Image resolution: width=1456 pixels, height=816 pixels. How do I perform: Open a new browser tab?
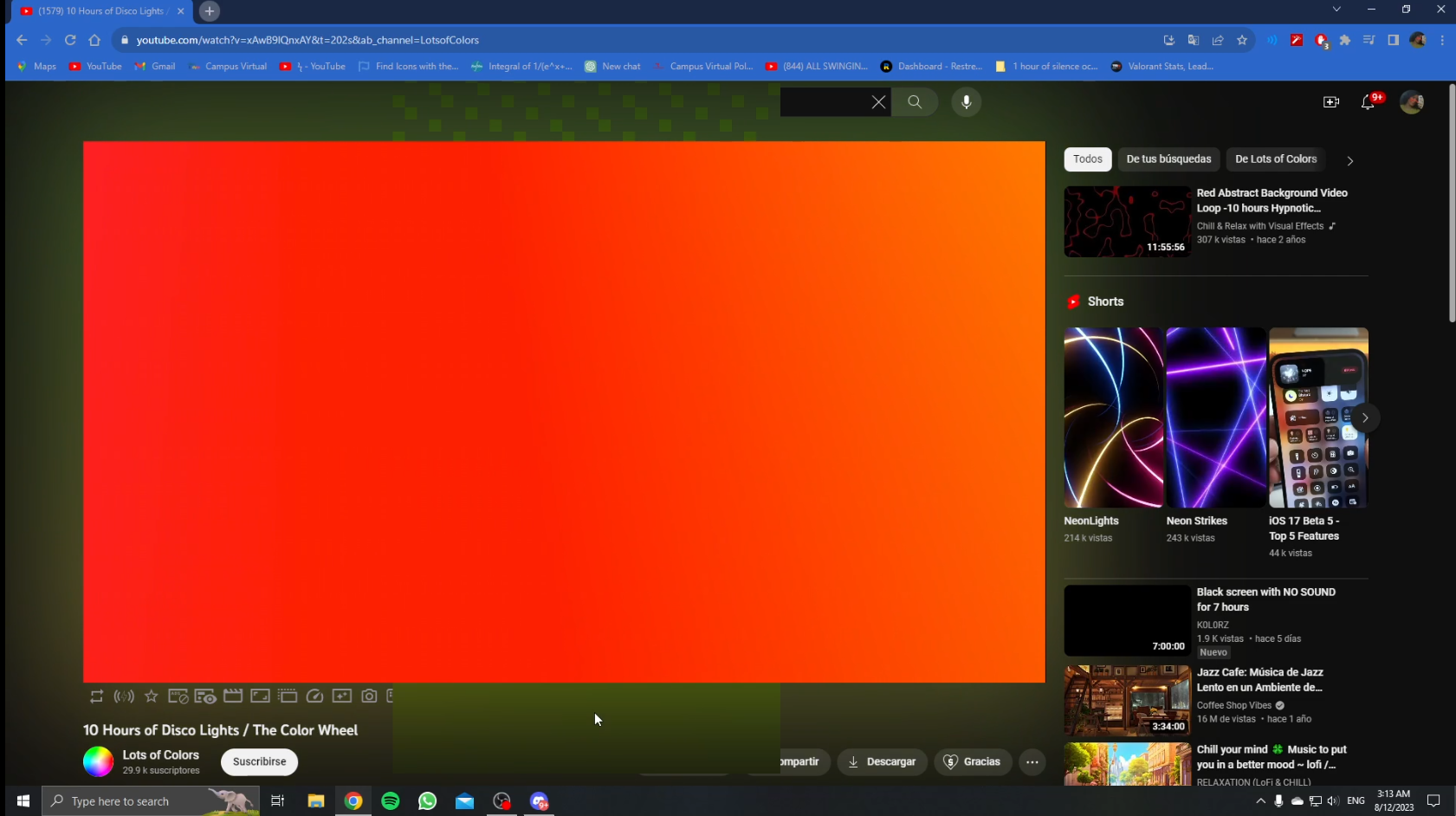pos(210,11)
